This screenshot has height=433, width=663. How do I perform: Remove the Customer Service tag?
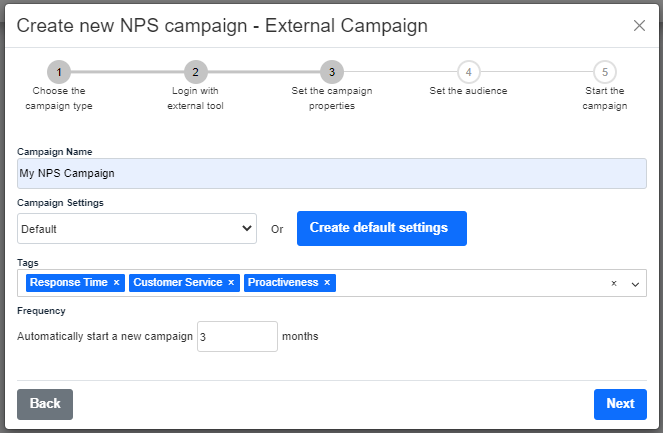click(x=231, y=282)
